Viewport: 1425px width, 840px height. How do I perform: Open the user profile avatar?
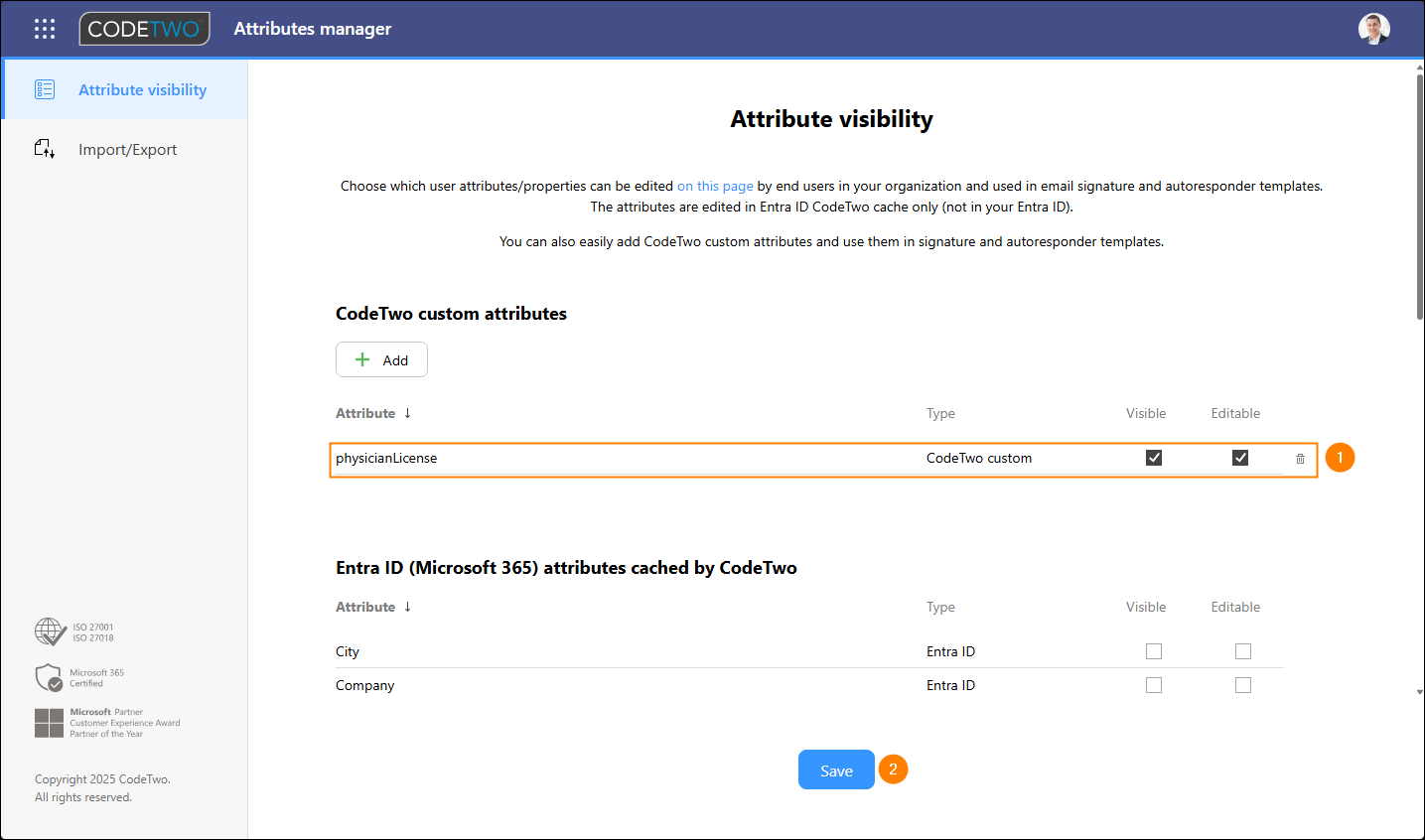[x=1373, y=29]
